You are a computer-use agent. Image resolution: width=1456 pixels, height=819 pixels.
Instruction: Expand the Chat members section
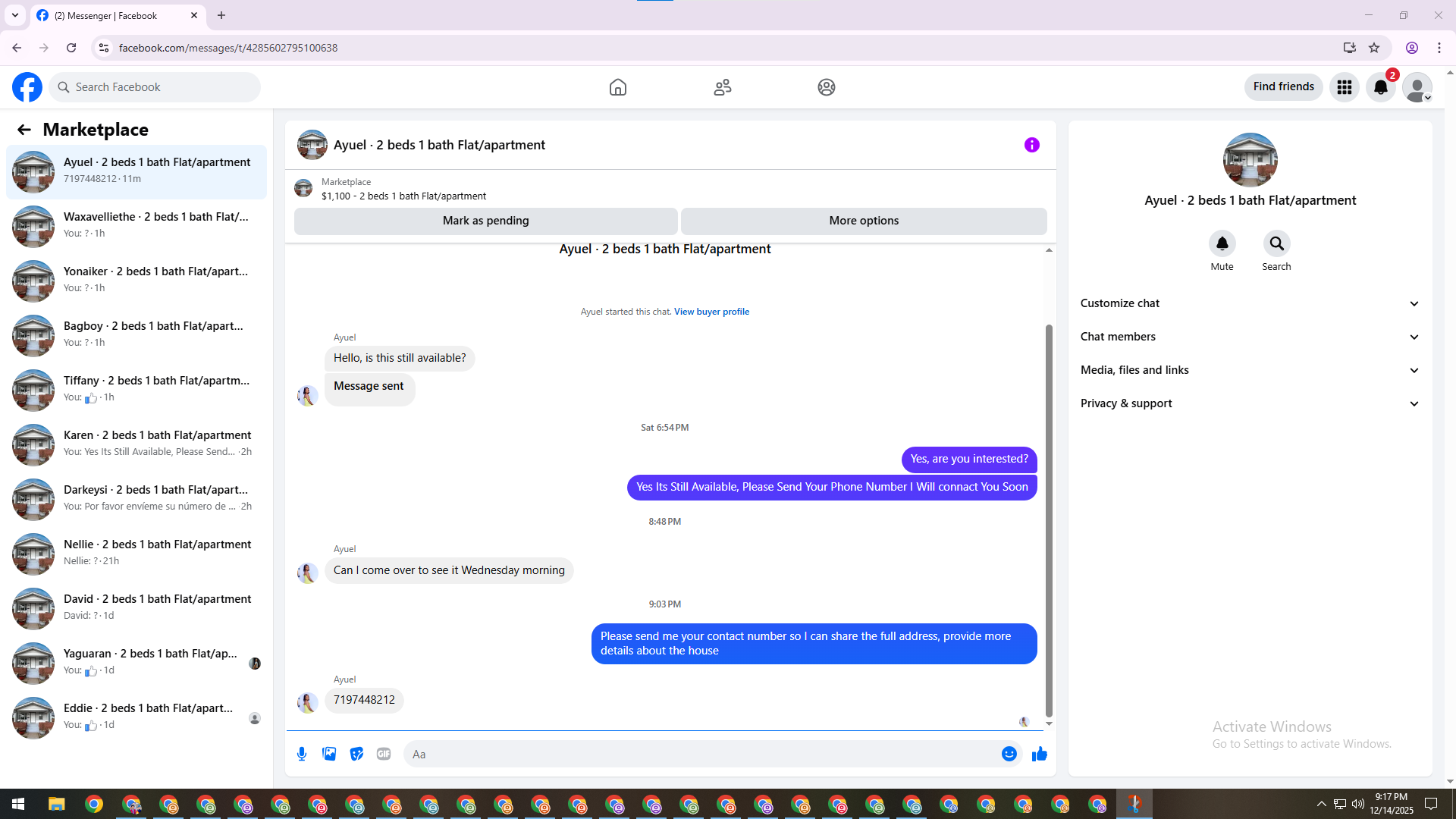click(1249, 337)
